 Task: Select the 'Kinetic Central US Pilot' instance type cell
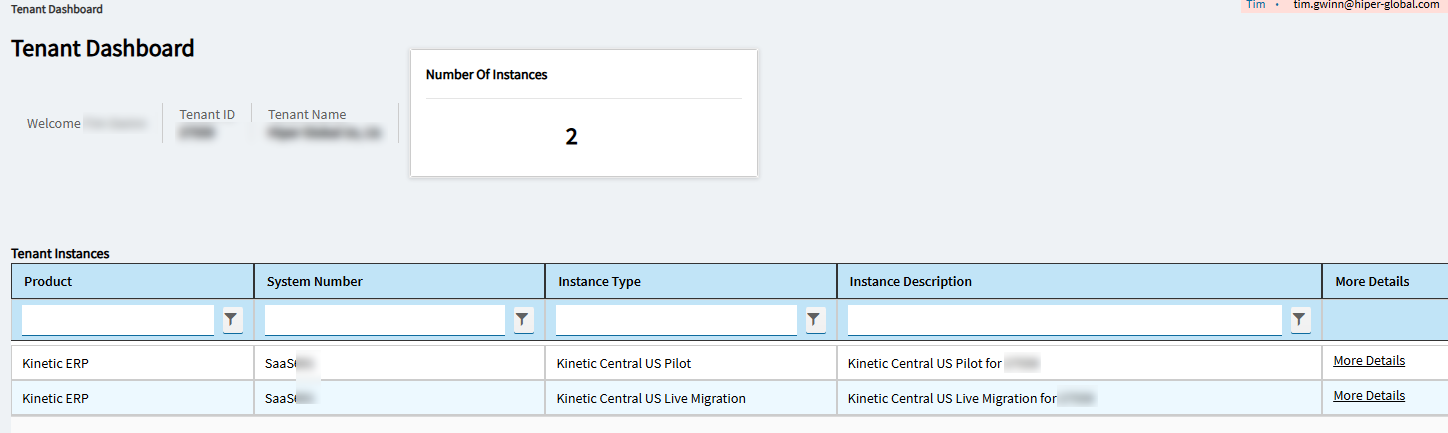click(x=691, y=363)
